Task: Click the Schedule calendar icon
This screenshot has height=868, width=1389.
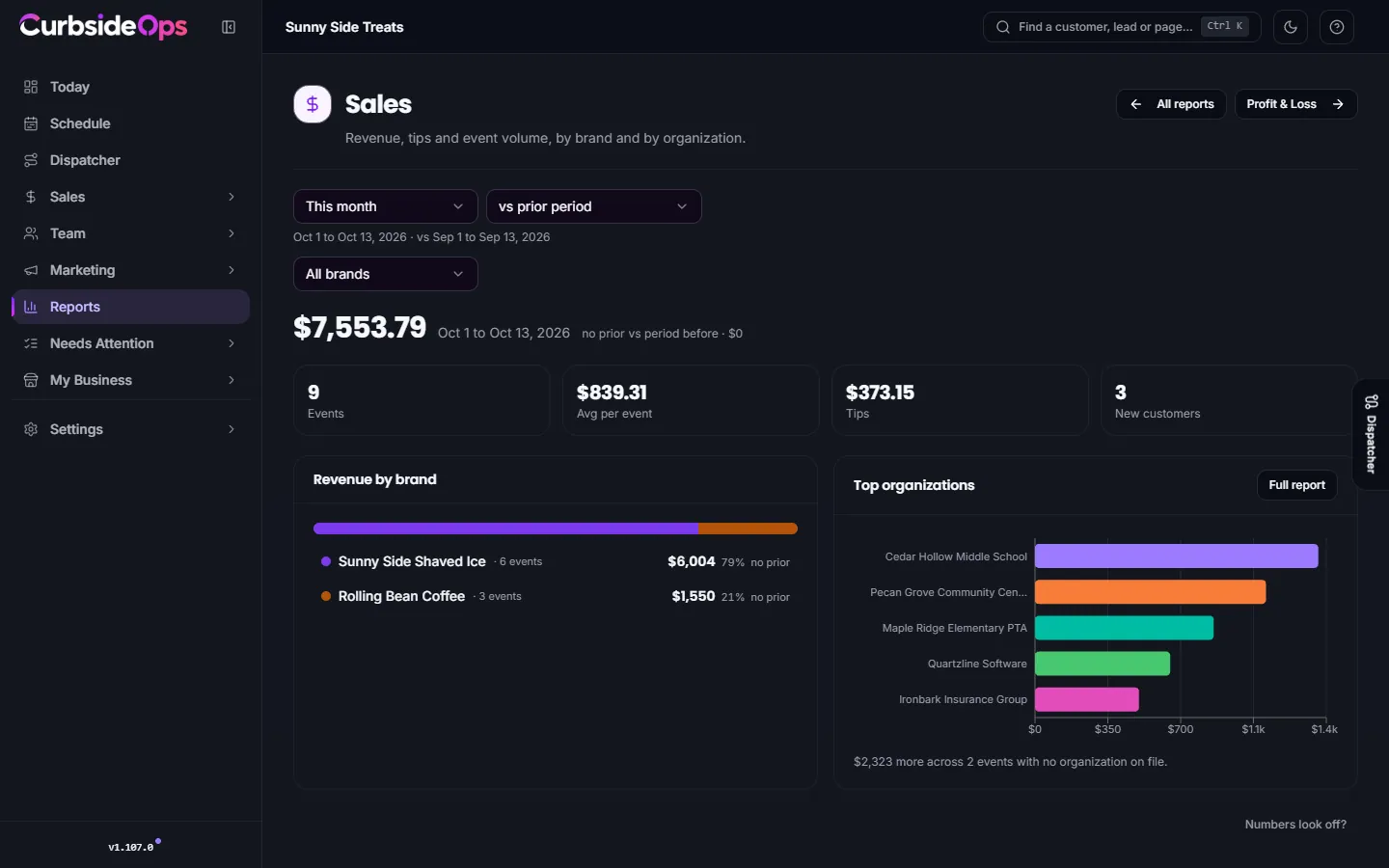Action: [x=31, y=123]
